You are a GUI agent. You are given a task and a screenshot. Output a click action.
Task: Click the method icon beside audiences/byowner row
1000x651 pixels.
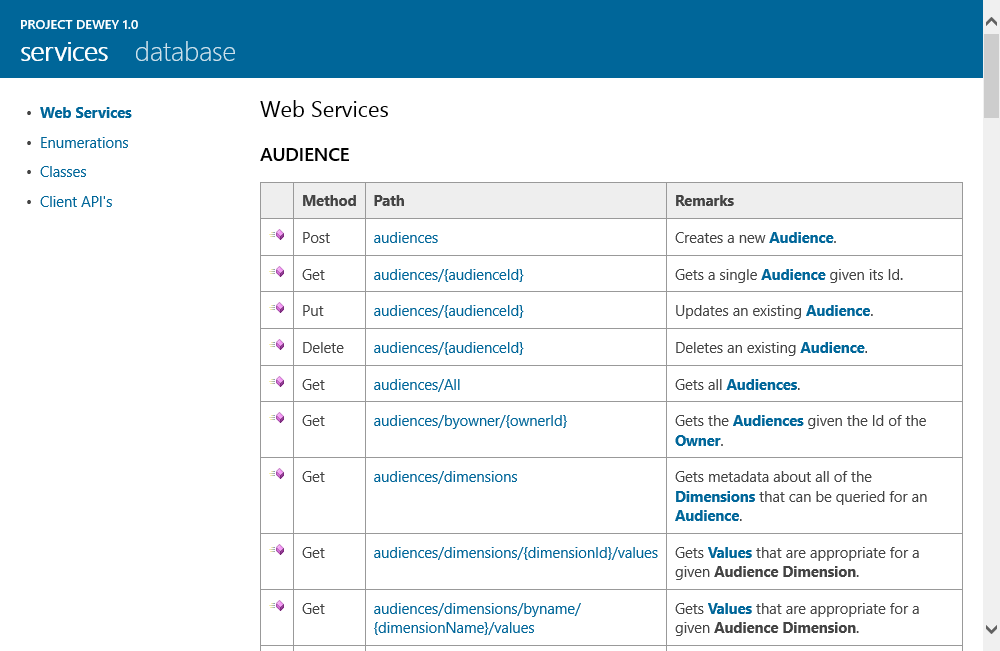pyautogui.click(x=277, y=419)
